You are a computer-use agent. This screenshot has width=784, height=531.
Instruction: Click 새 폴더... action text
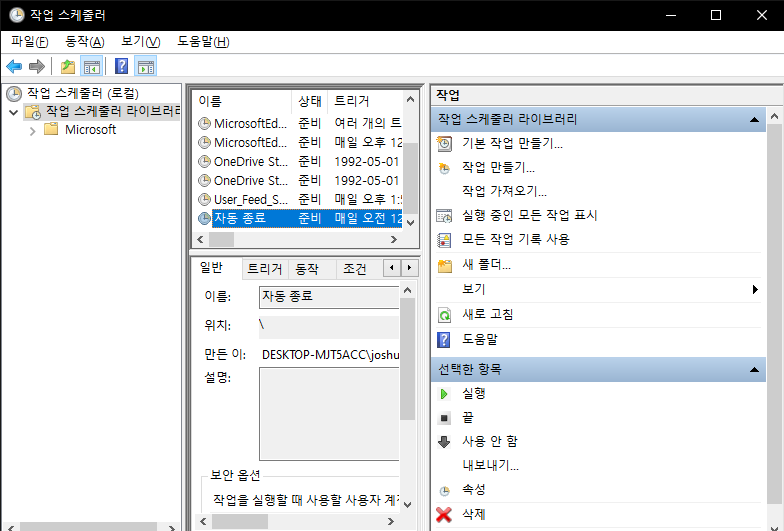tap(486, 264)
